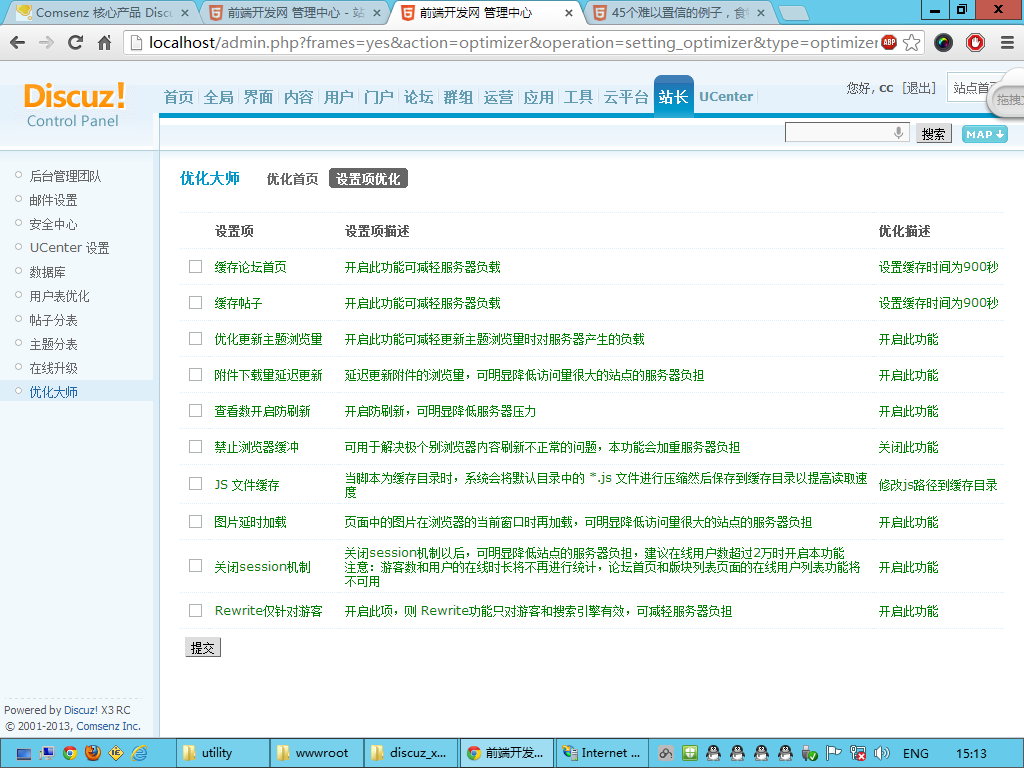The width and height of the screenshot is (1024, 768).
Task: Check the 查看数开启防刷新 checkbox
Action: coord(195,410)
